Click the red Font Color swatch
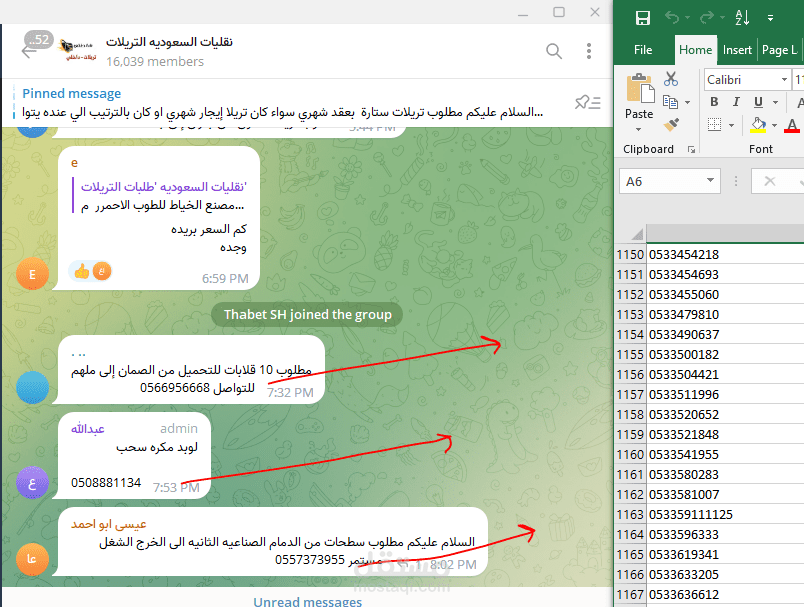This screenshot has height=607, width=804. pos(792,130)
